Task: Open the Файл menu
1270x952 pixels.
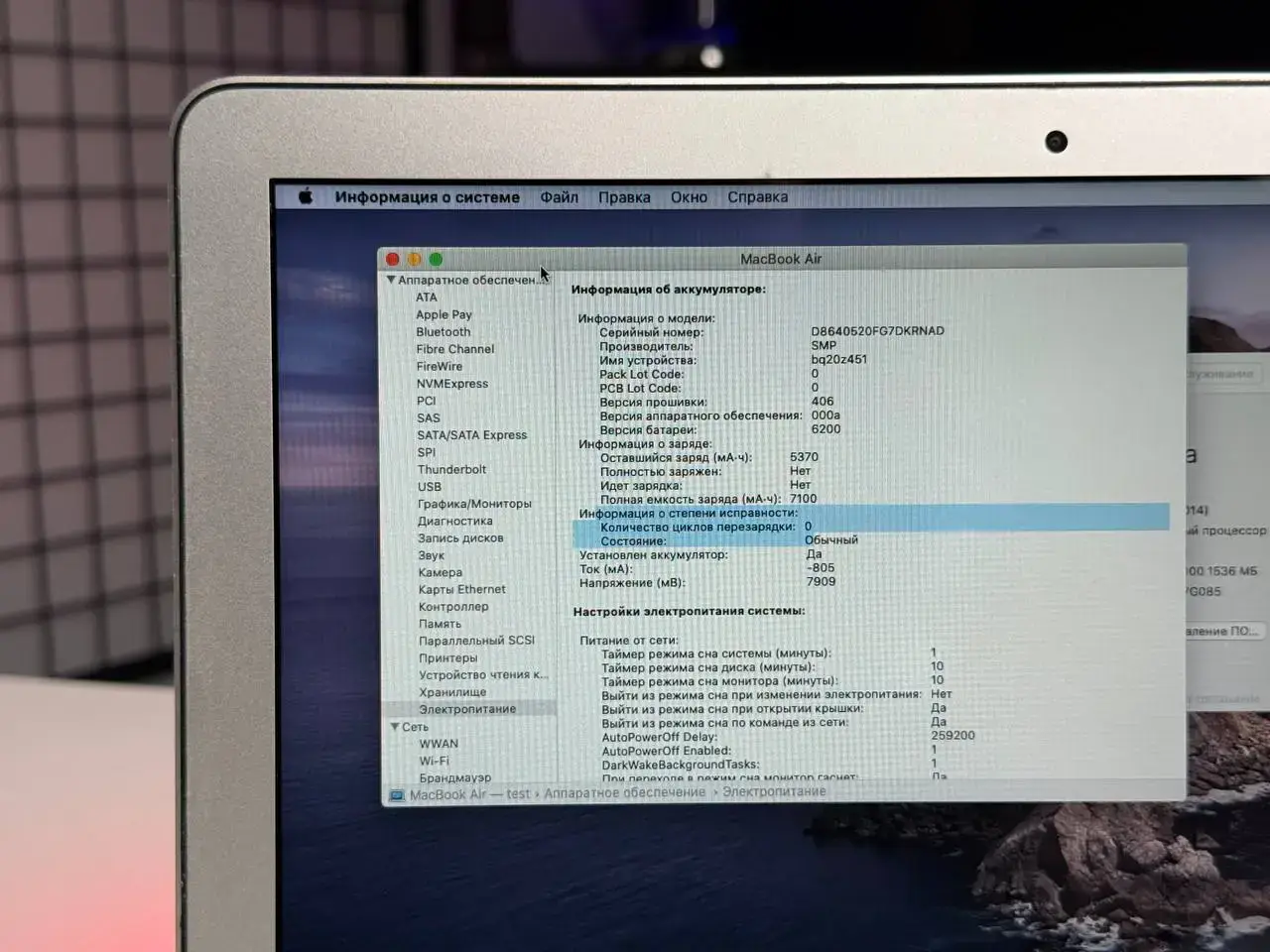Action: tap(559, 197)
